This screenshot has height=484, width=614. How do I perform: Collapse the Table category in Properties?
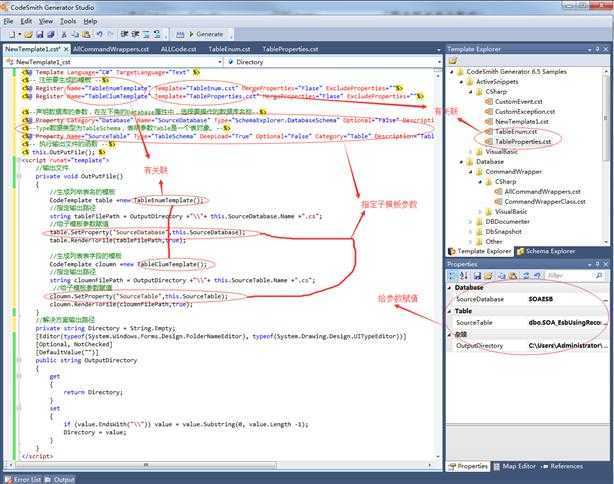(450, 311)
